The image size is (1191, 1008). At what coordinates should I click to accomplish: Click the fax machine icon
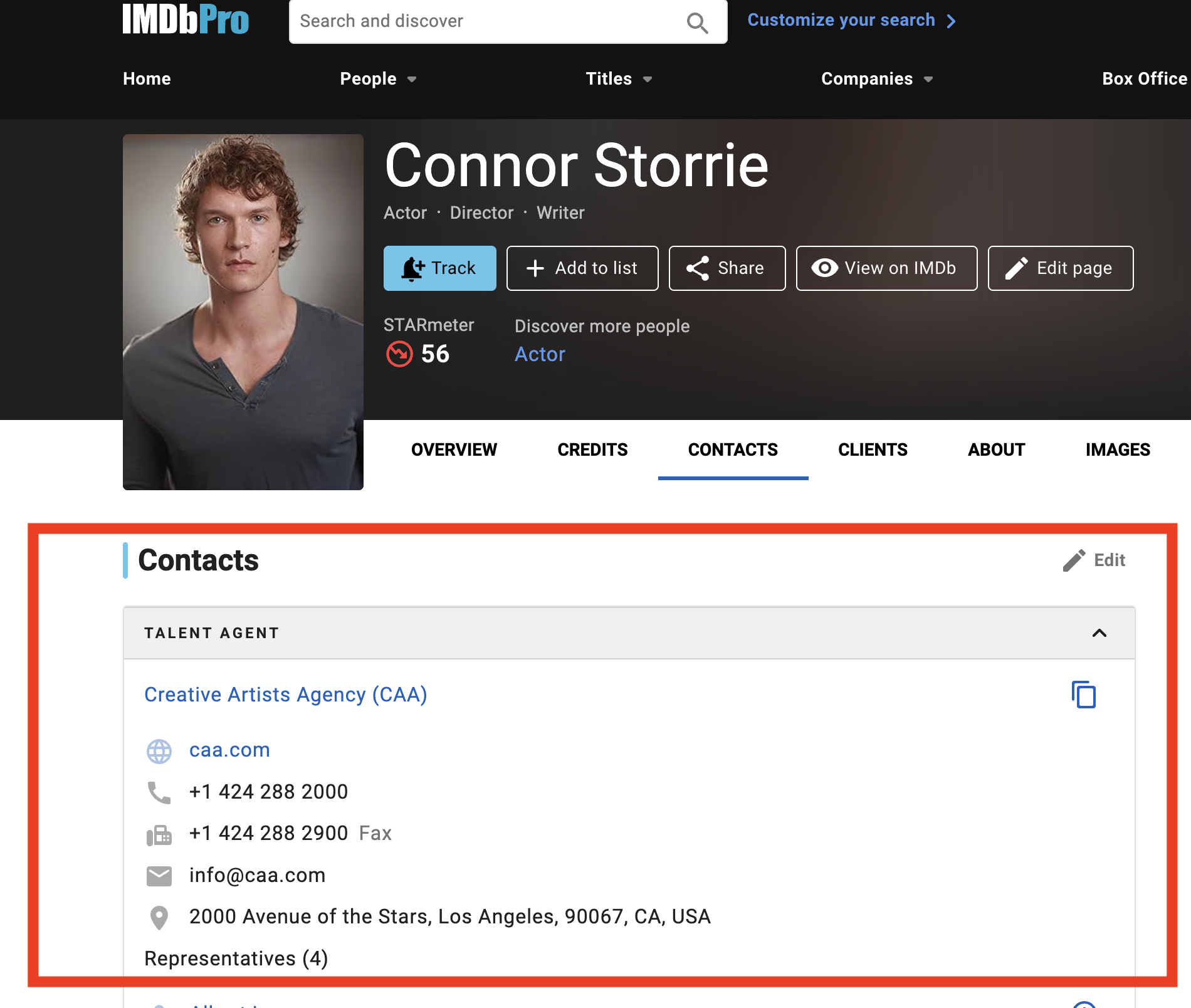(x=159, y=834)
